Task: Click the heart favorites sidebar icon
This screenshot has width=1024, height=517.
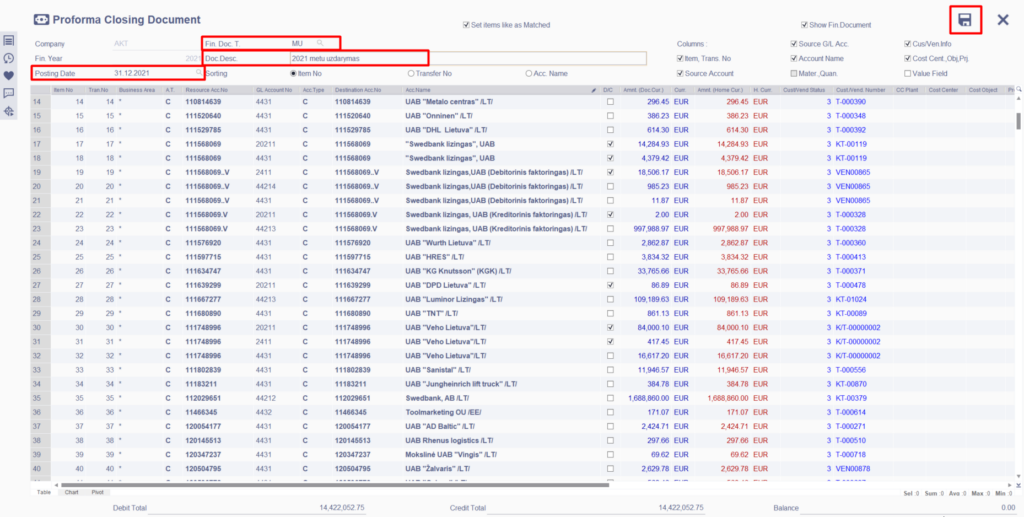Action: tap(9, 76)
